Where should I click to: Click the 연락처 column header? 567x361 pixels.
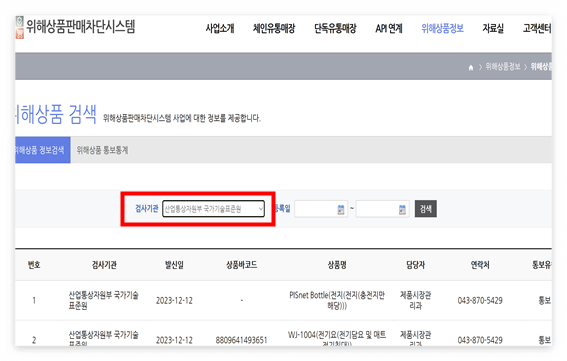(x=480, y=265)
